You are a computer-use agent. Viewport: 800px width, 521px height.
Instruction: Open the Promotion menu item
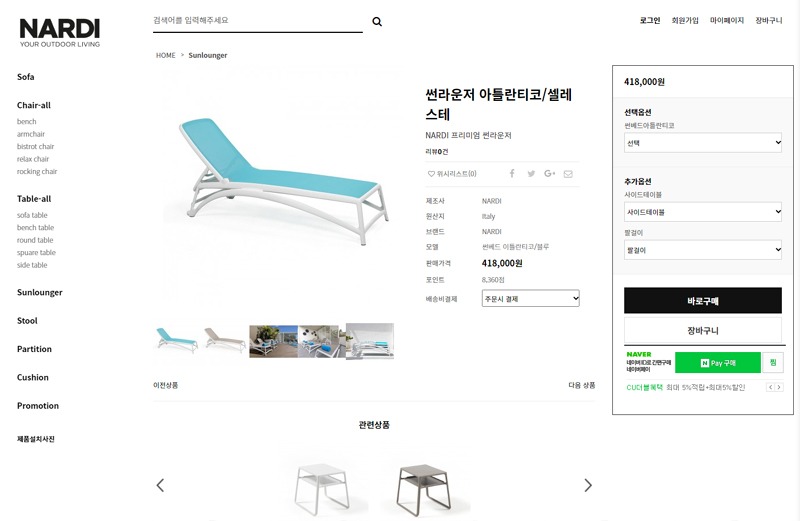(x=38, y=406)
